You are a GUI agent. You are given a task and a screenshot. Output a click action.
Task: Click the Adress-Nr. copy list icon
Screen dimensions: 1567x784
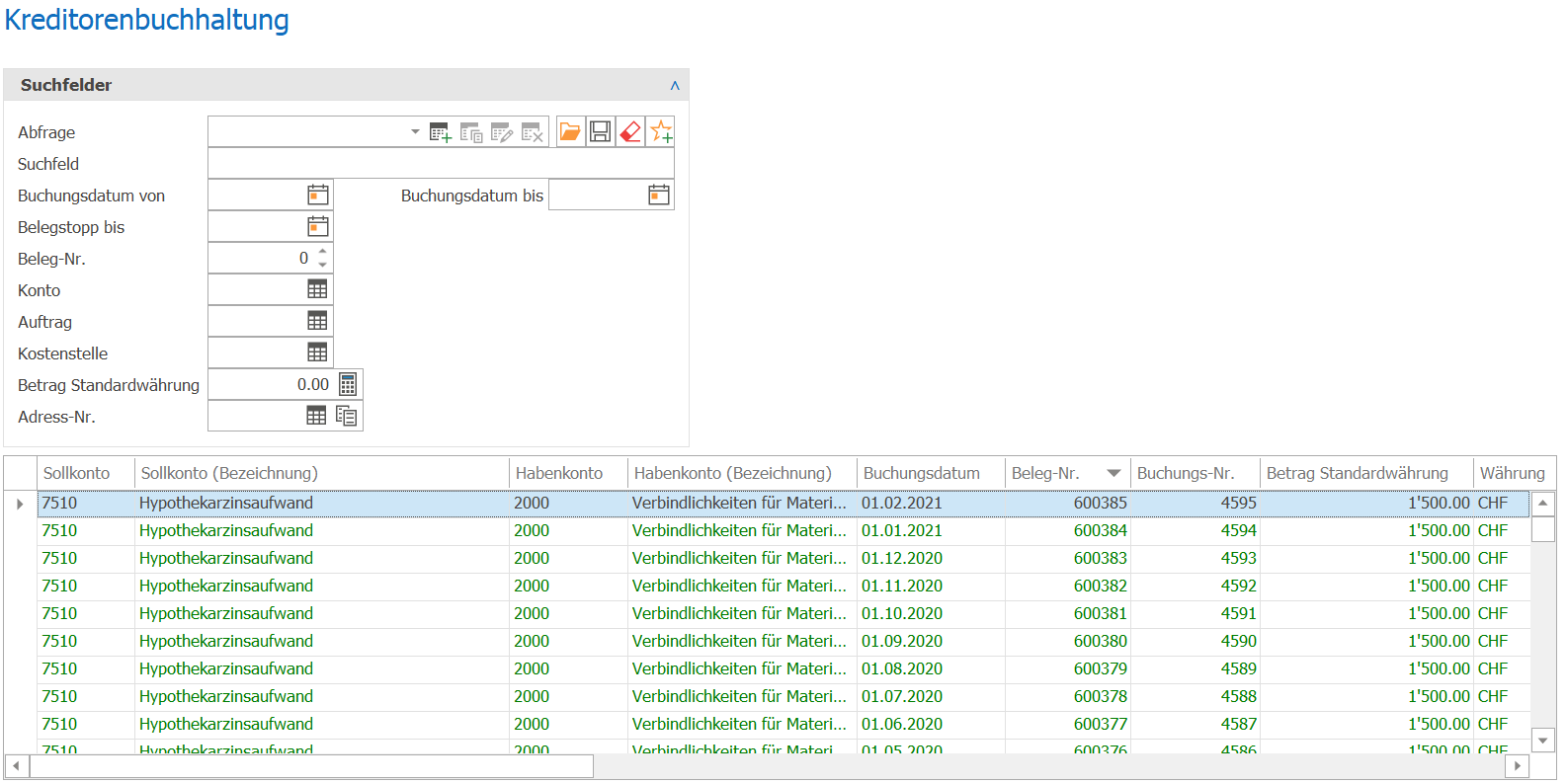point(346,416)
